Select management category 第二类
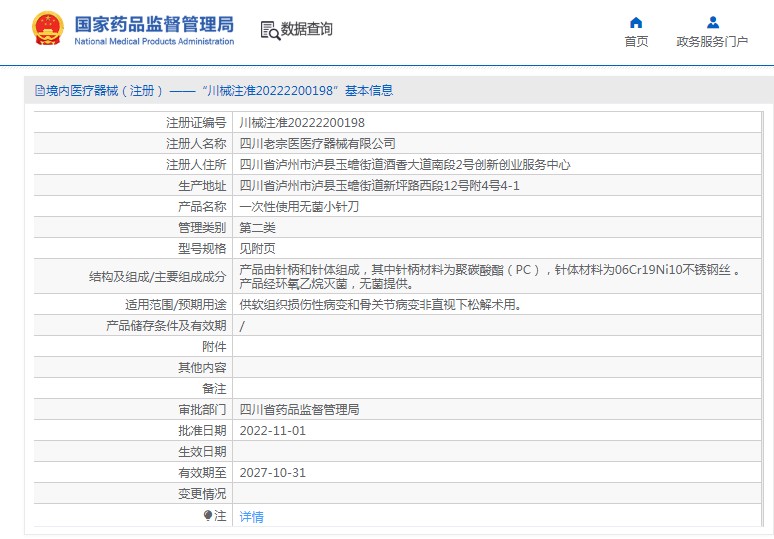 click(x=258, y=228)
